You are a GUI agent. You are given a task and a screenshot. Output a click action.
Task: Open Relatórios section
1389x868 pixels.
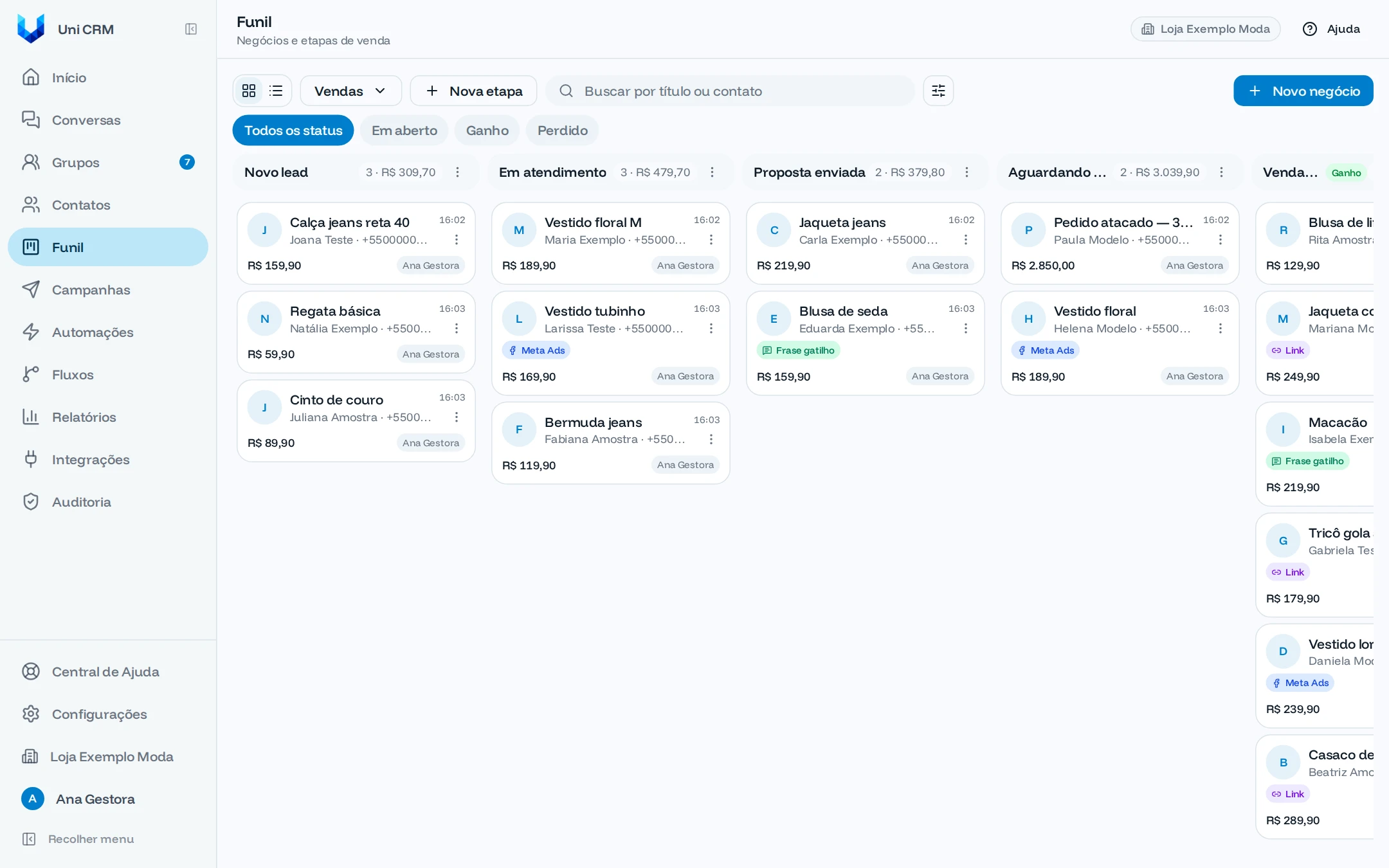(108, 417)
